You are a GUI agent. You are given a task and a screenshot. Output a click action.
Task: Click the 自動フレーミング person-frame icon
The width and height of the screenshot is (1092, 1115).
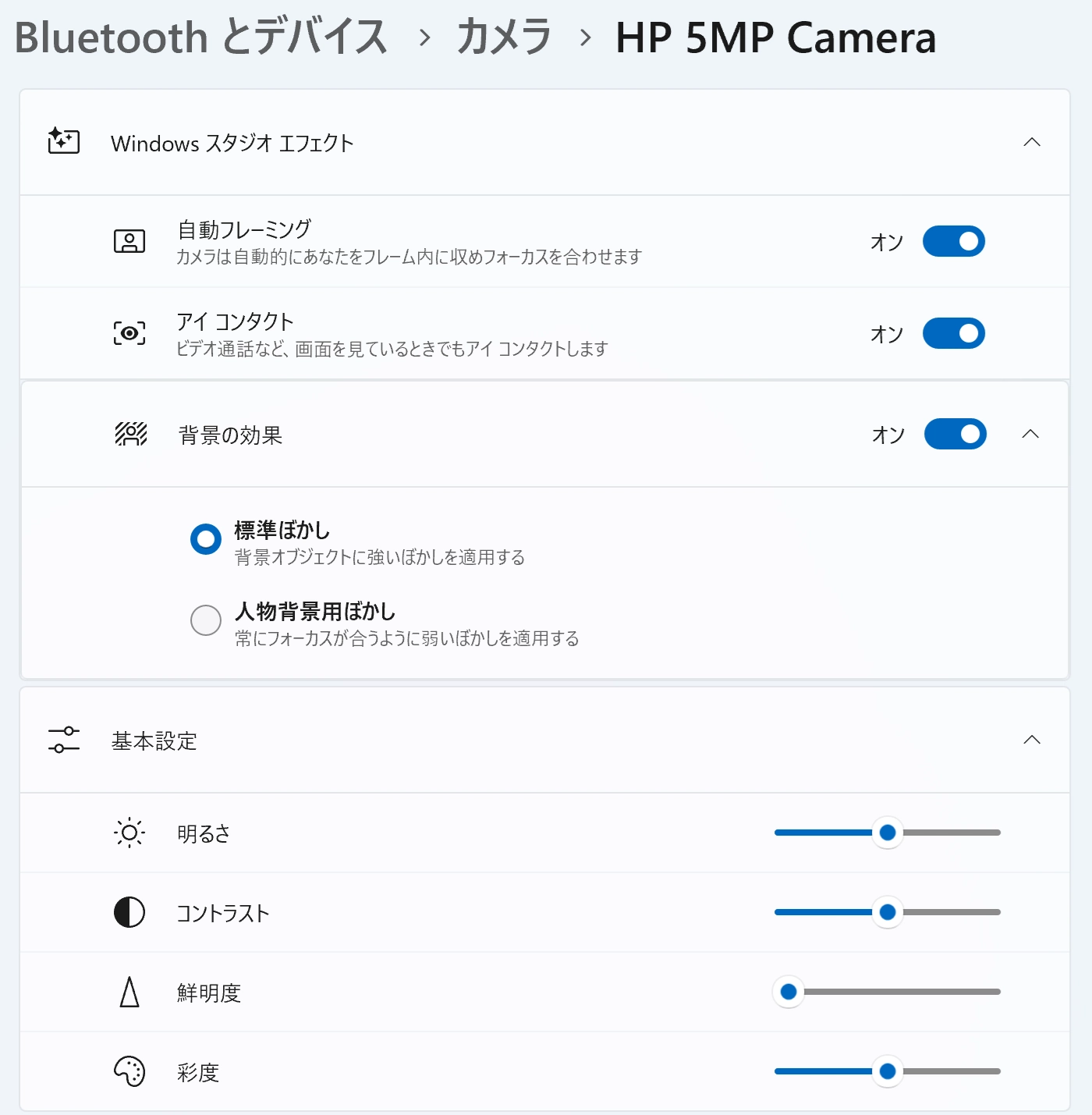(x=129, y=241)
